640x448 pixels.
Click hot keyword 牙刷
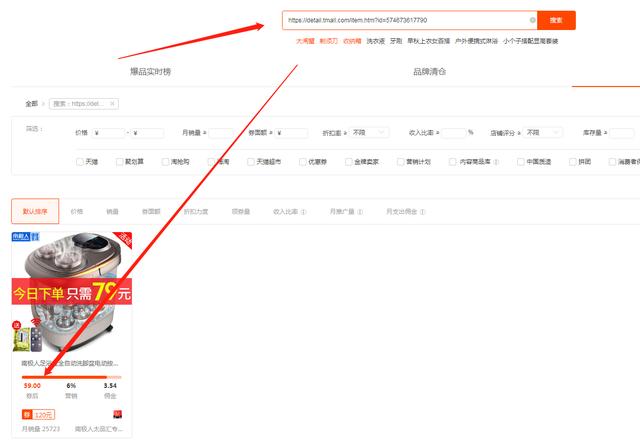(x=396, y=41)
